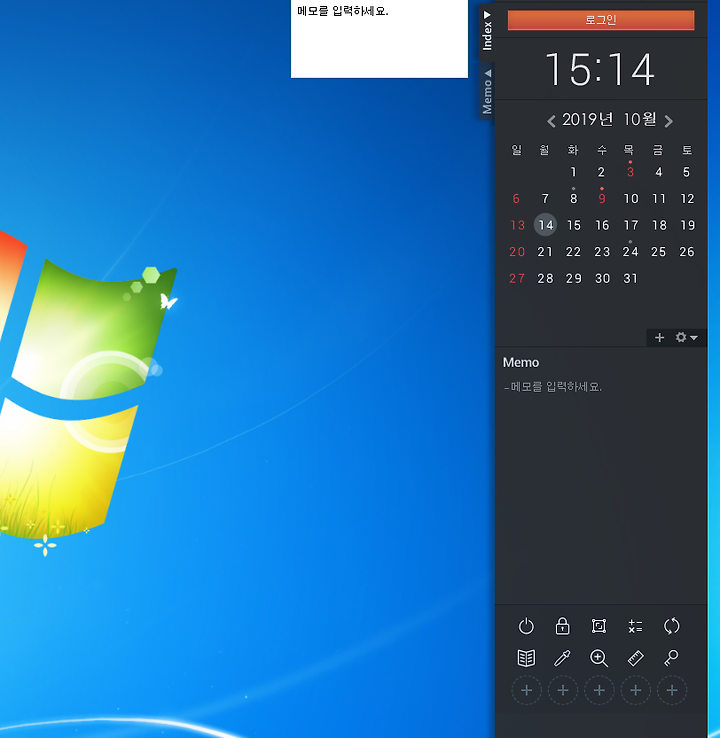Select date 25 in the calendar

[658, 252]
